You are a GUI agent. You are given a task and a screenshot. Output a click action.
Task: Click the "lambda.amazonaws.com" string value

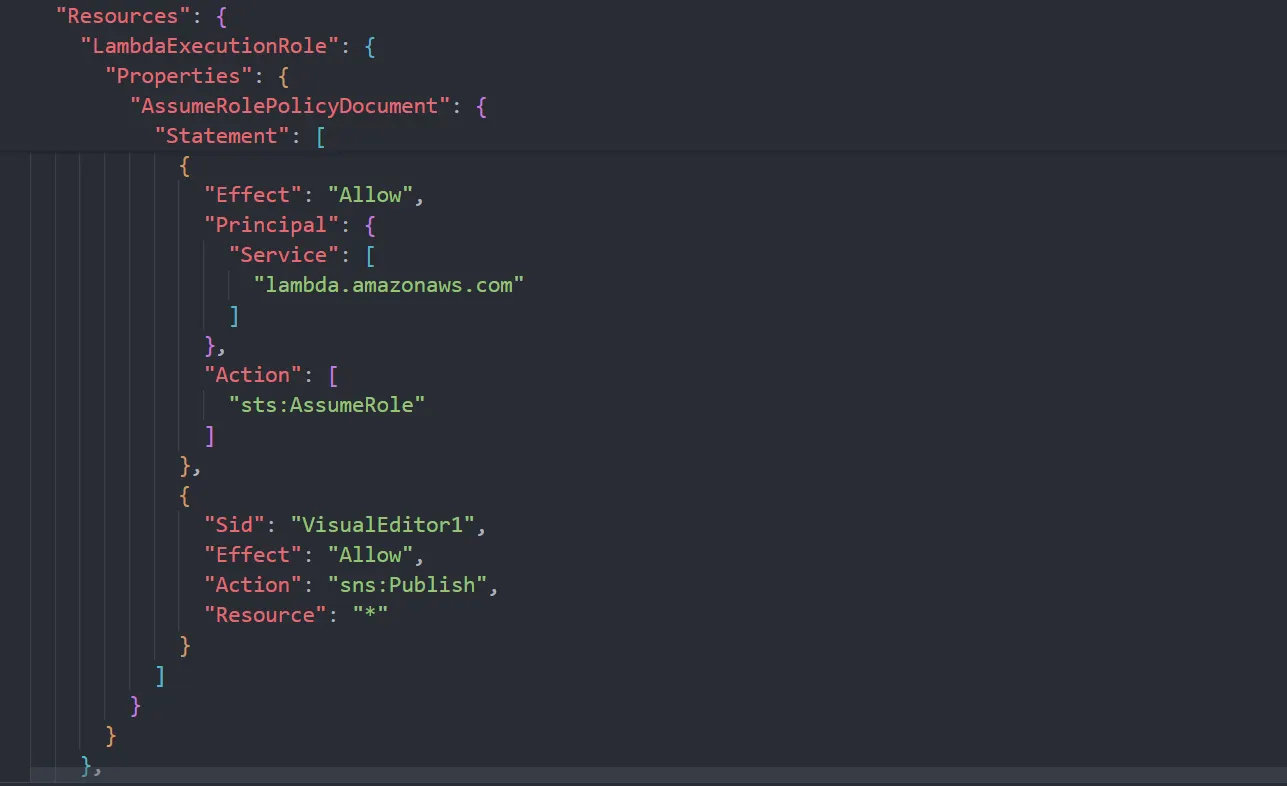tap(390, 284)
